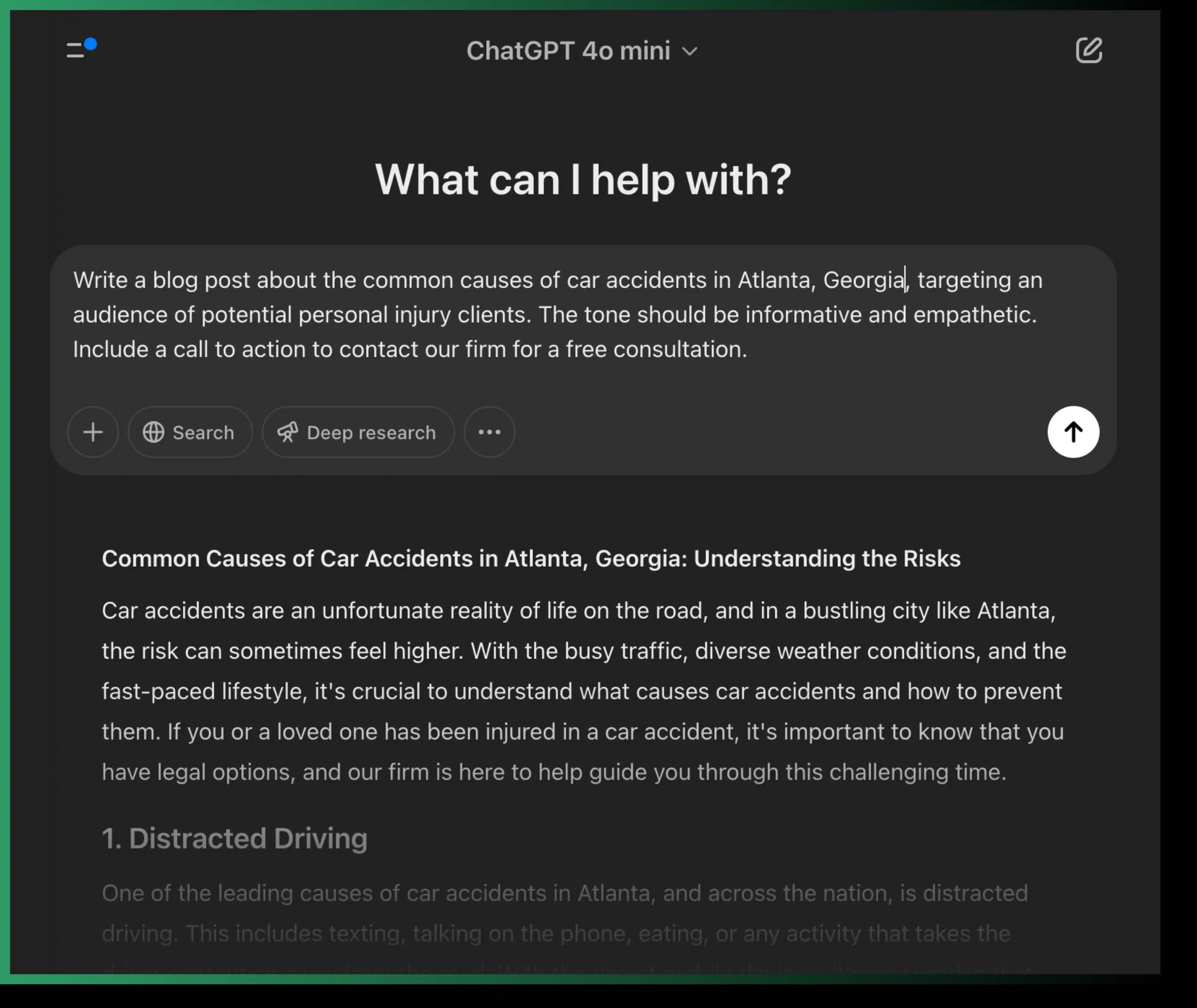Select the globe Search icon
Image resolution: width=1197 pixels, height=1008 pixels.
(x=155, y=432)
